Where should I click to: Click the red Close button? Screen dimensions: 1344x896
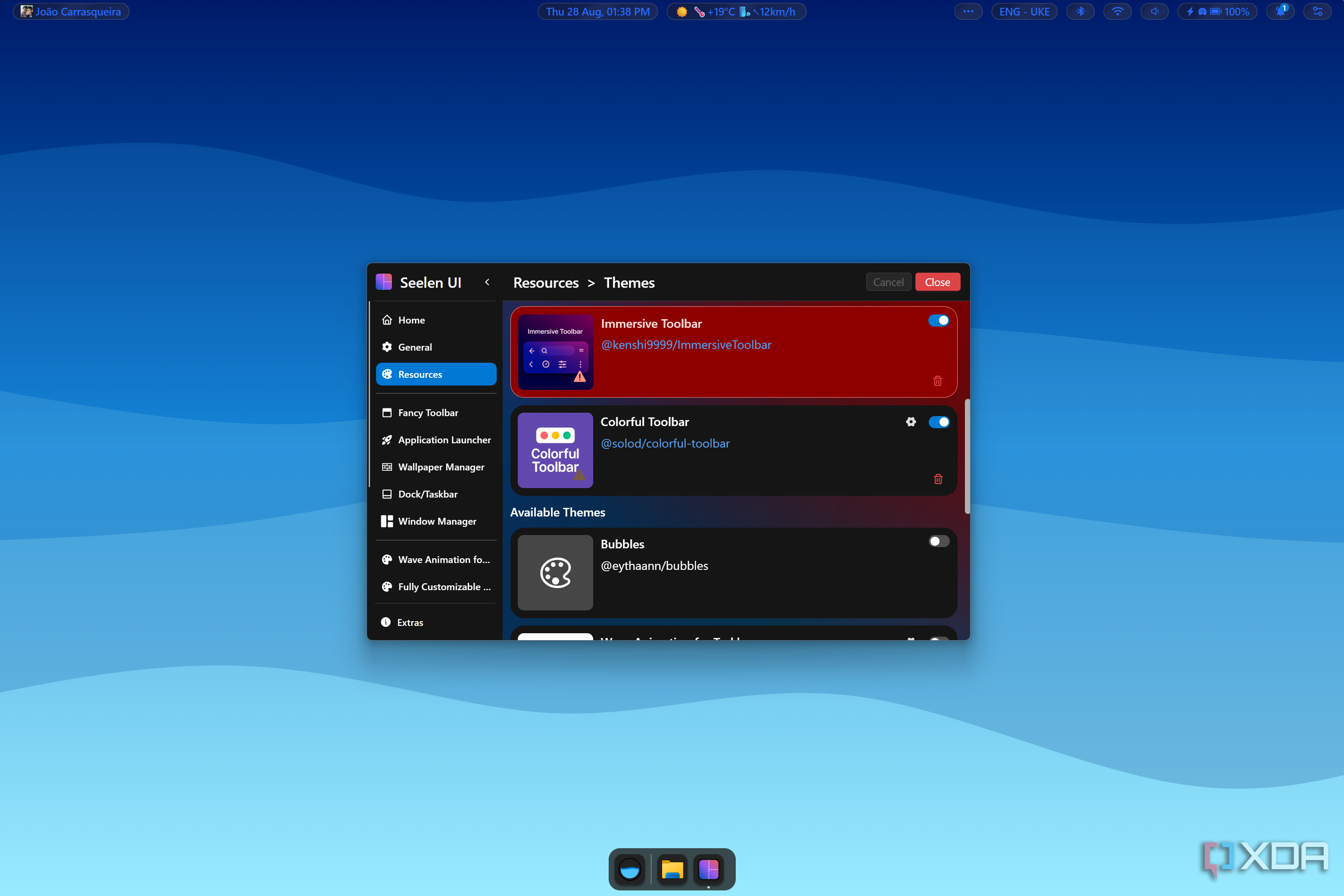[x=937, y=282]
